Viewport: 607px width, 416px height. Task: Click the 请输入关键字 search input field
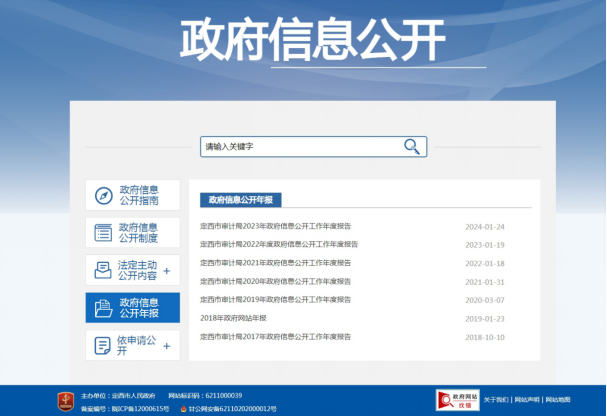tap(300, 147)
